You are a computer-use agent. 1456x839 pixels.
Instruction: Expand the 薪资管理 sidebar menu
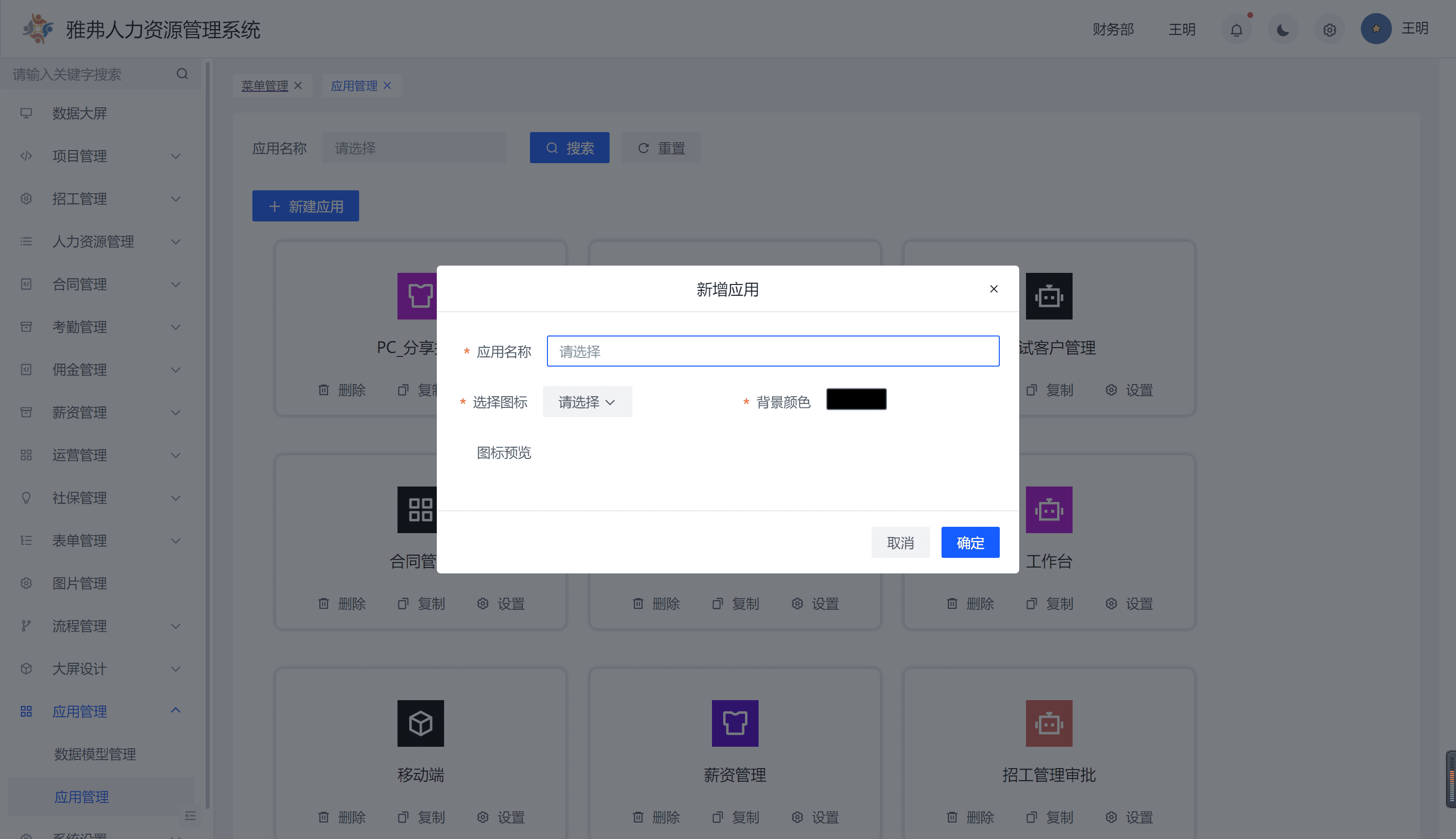pyautogui.click(x=101, y=412)
